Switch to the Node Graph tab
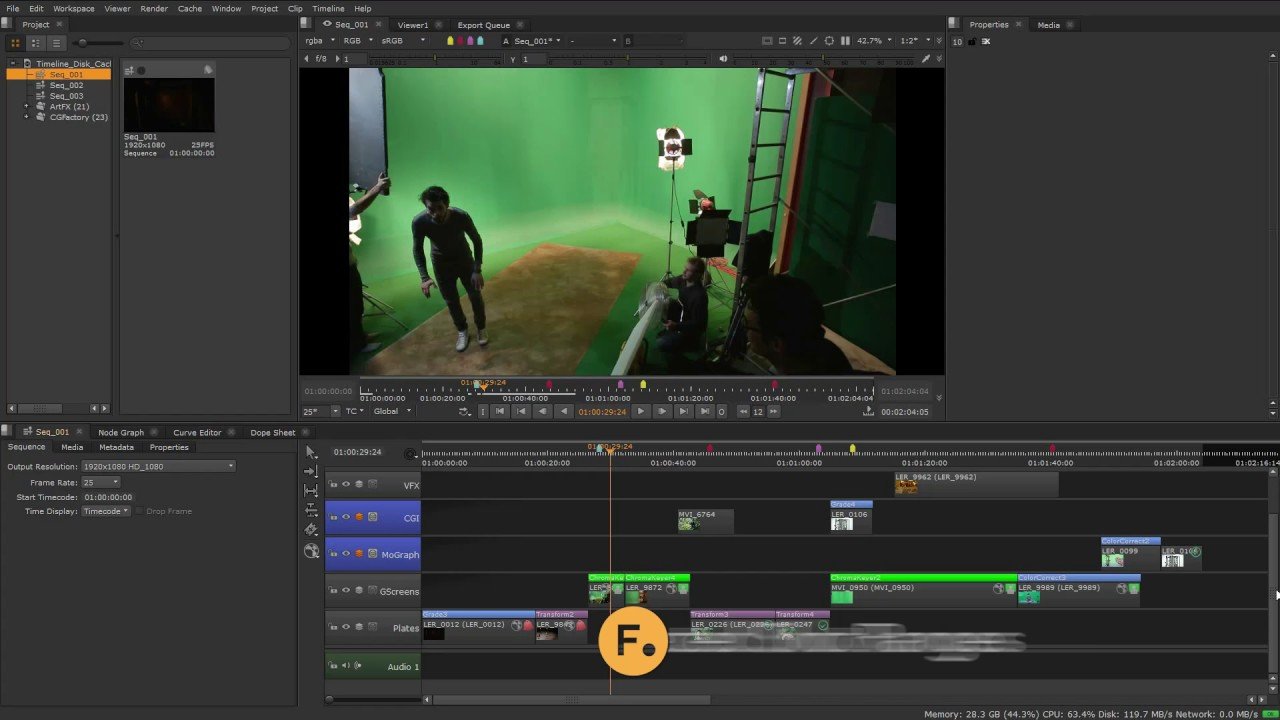Viewport: 1280px width, 720px height. click(120, 432)
